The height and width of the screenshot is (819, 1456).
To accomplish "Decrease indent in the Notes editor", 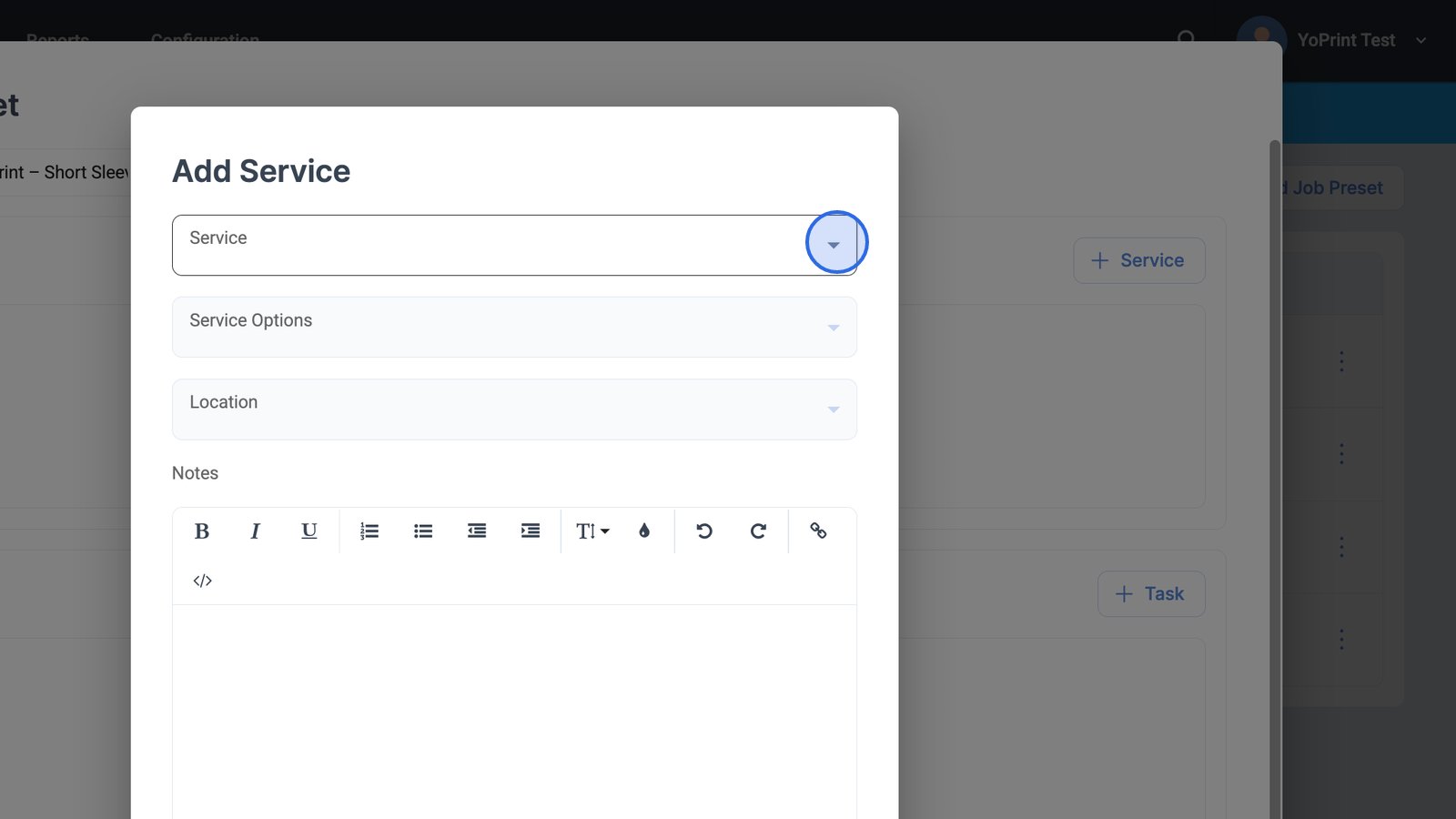I will click(x=477, y=531).
